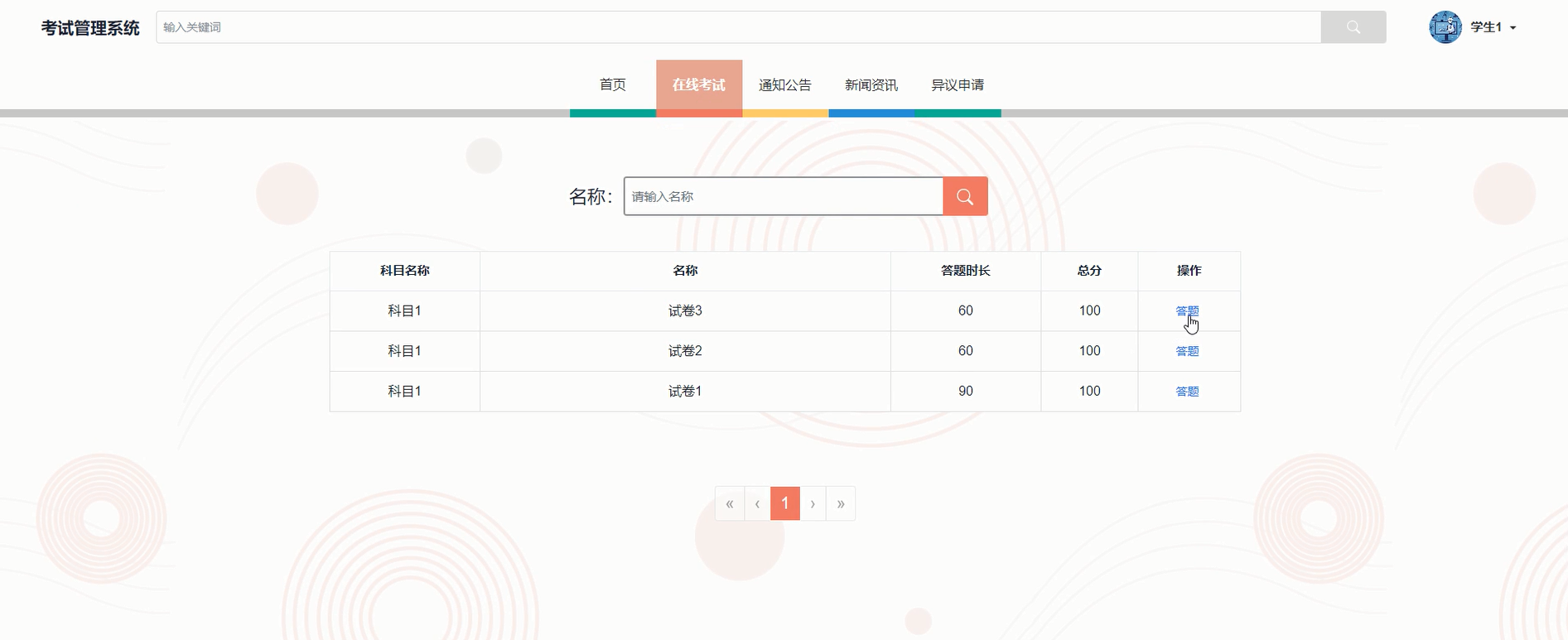Click the 90 duration cell for 试卷1
The image size is (1568, 640).
tap(966, 391)
